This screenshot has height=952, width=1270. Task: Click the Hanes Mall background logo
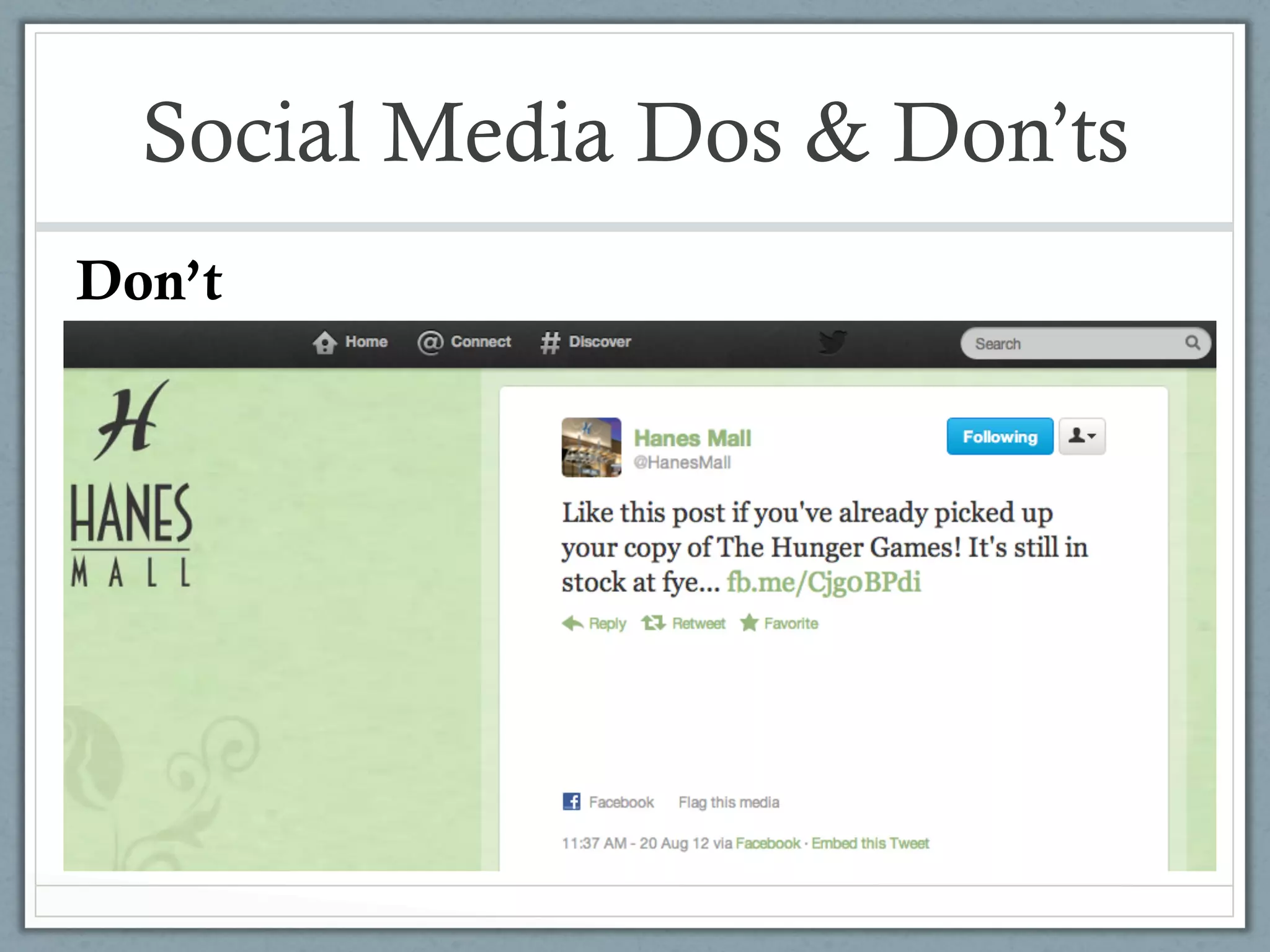pos(131,483)
